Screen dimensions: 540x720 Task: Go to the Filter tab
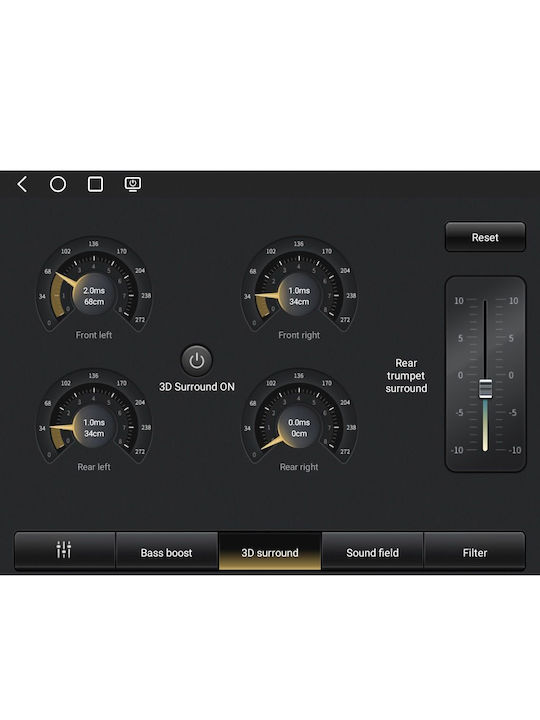[475, 551]
